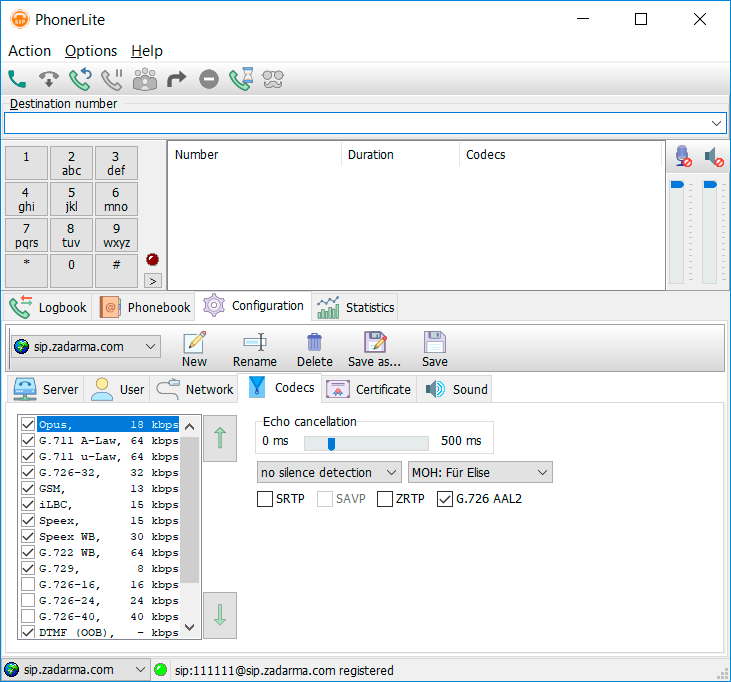This screenshot has height=682, width=731.
Task: Switch to the Phonebook tab
Action: (145, 307)
